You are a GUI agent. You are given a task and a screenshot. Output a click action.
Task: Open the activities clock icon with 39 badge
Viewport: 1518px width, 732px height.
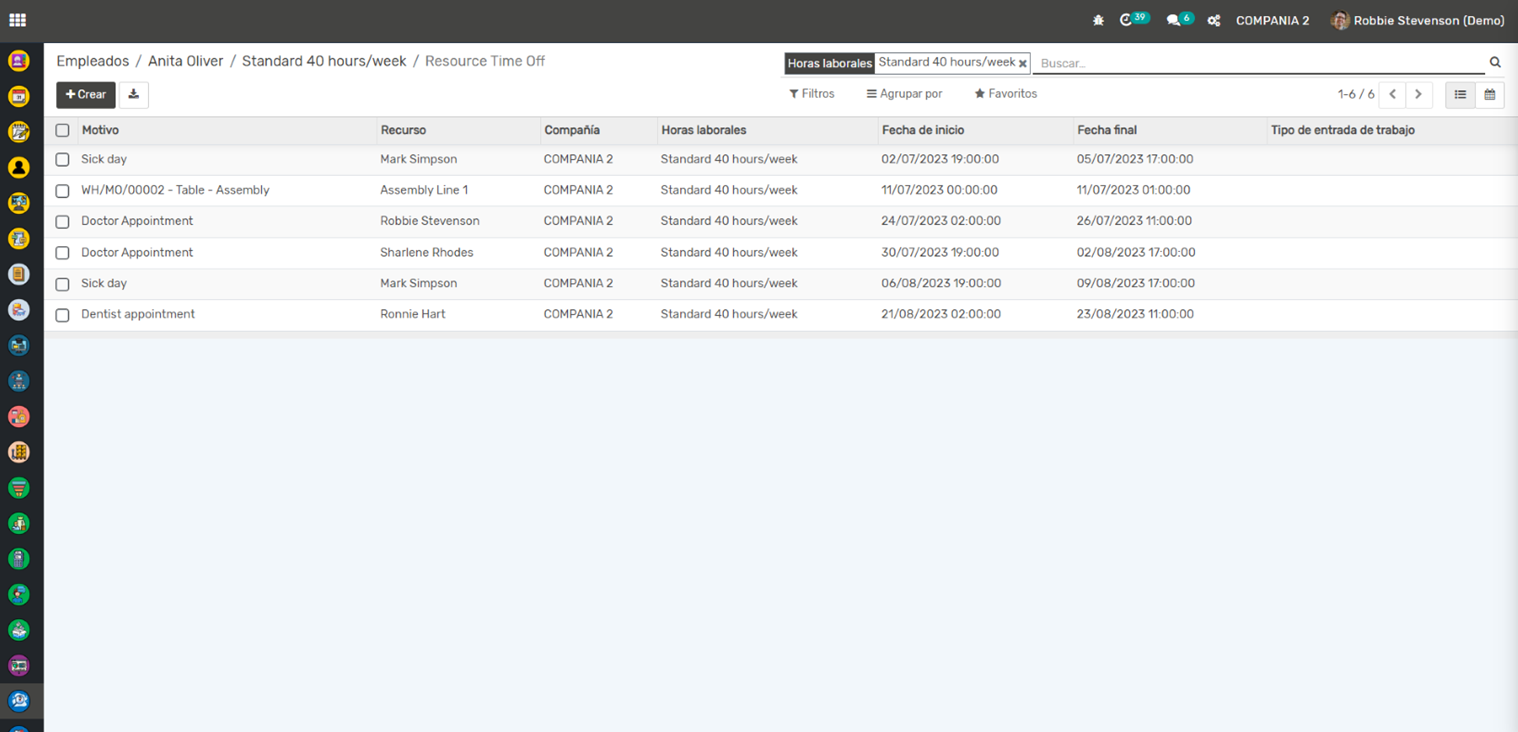point(1127,20)
